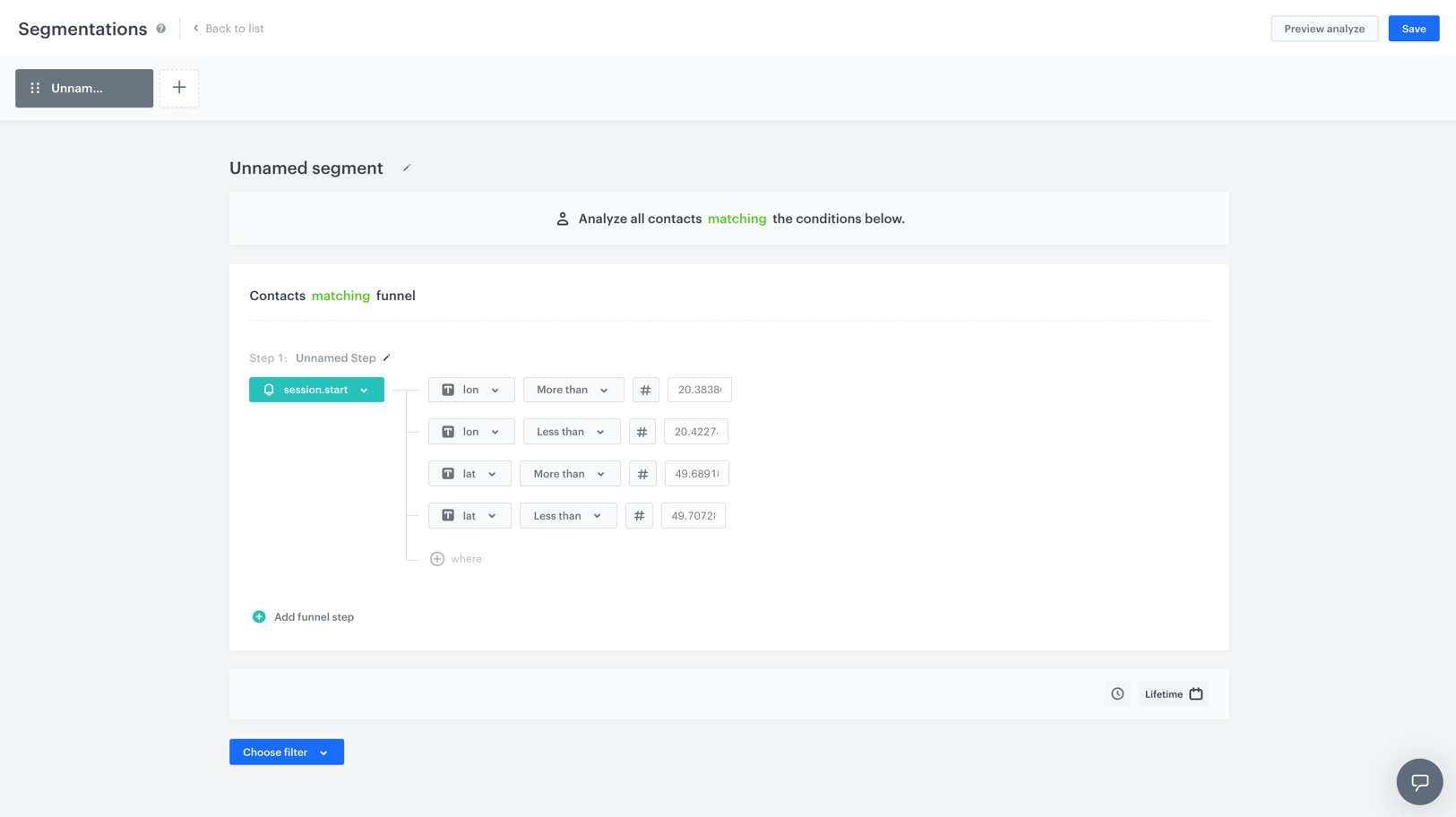Open the Choose filter dropdown
Viewport: 1456px width, 817px height.
[286, 752]
